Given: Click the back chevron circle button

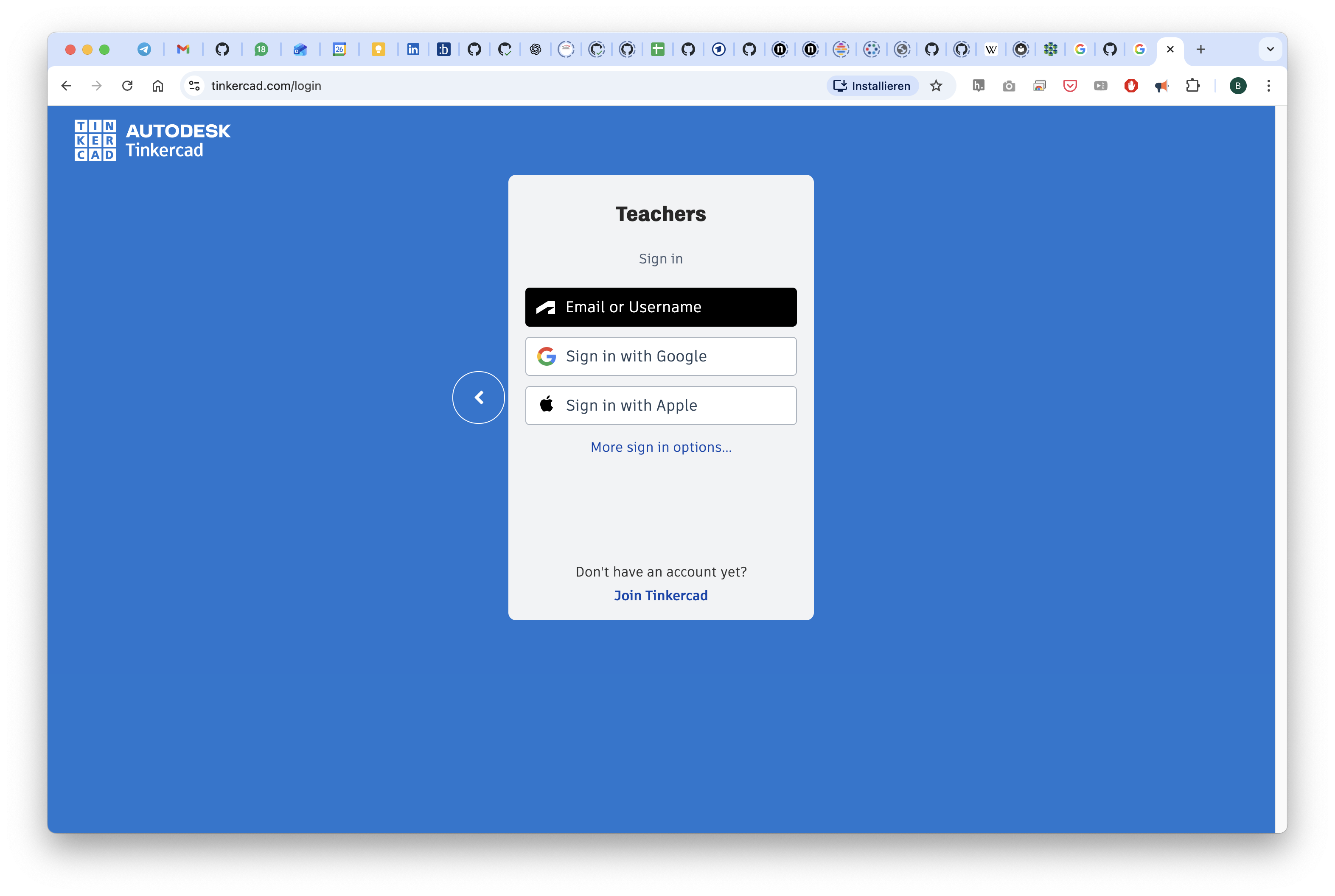Looking at the screenshot, I should tap(478, 397).
